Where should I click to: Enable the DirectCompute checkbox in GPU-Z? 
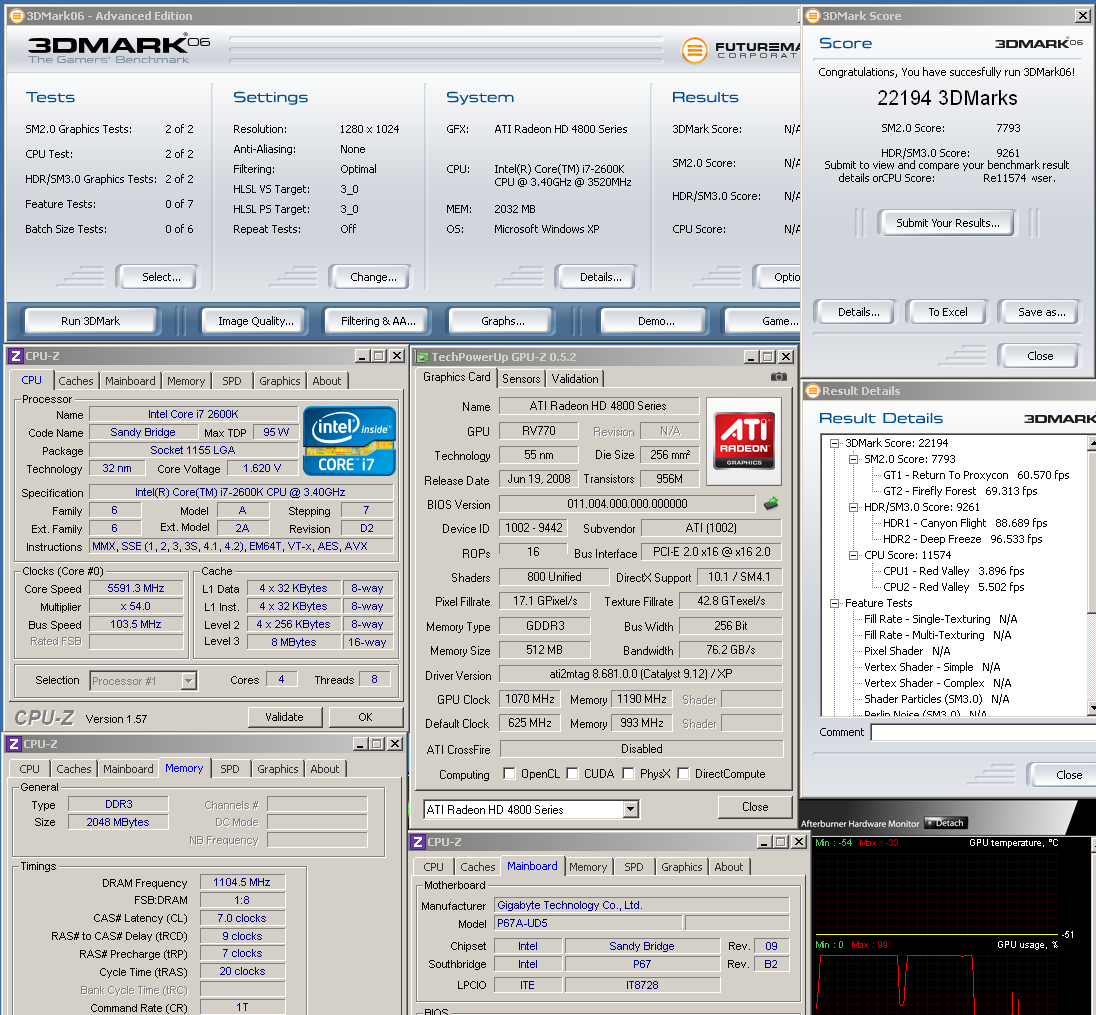[x=684, y=773]
